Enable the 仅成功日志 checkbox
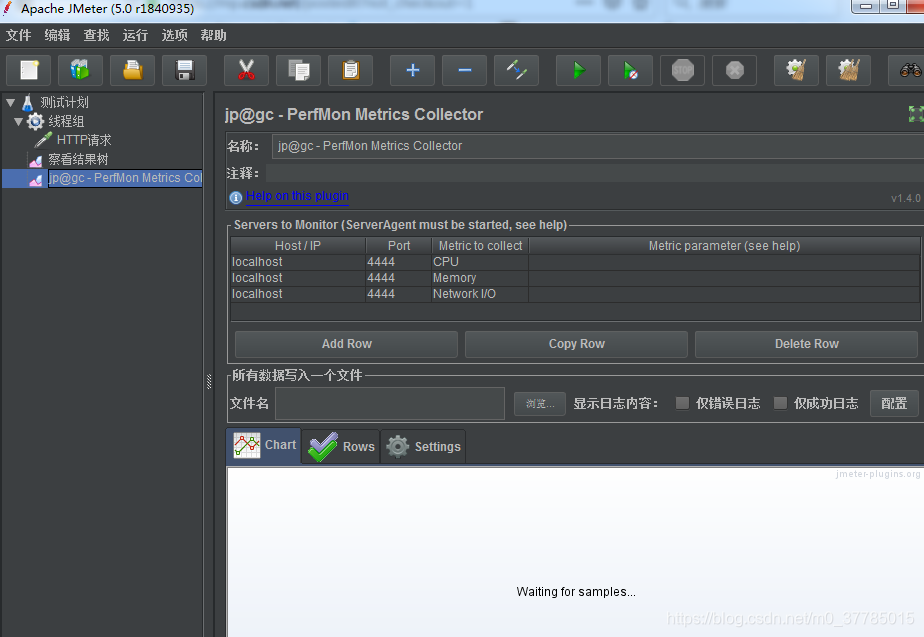 click(x=780, y=403)
